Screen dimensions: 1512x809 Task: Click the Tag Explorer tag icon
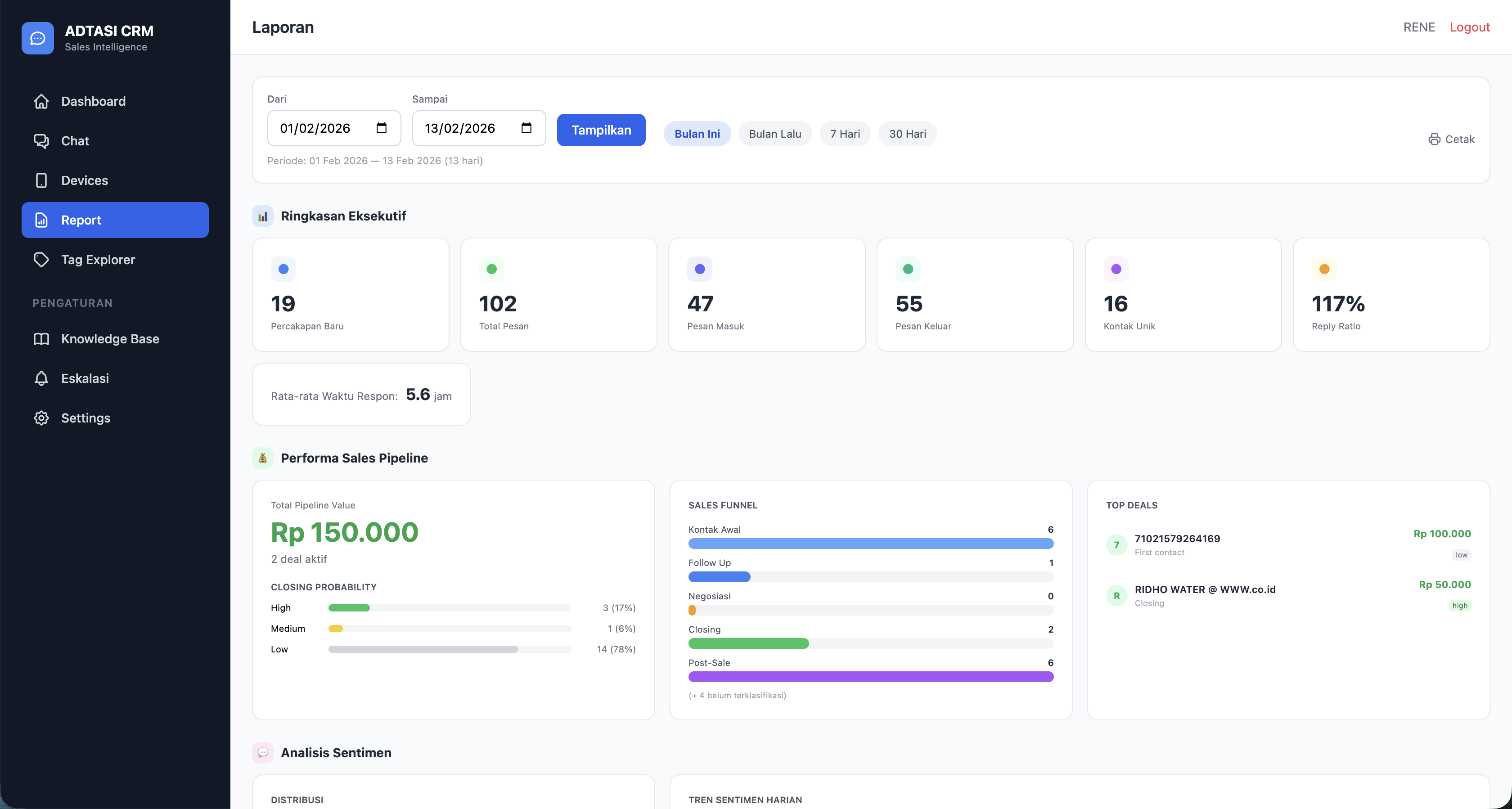tap(41, 260)
